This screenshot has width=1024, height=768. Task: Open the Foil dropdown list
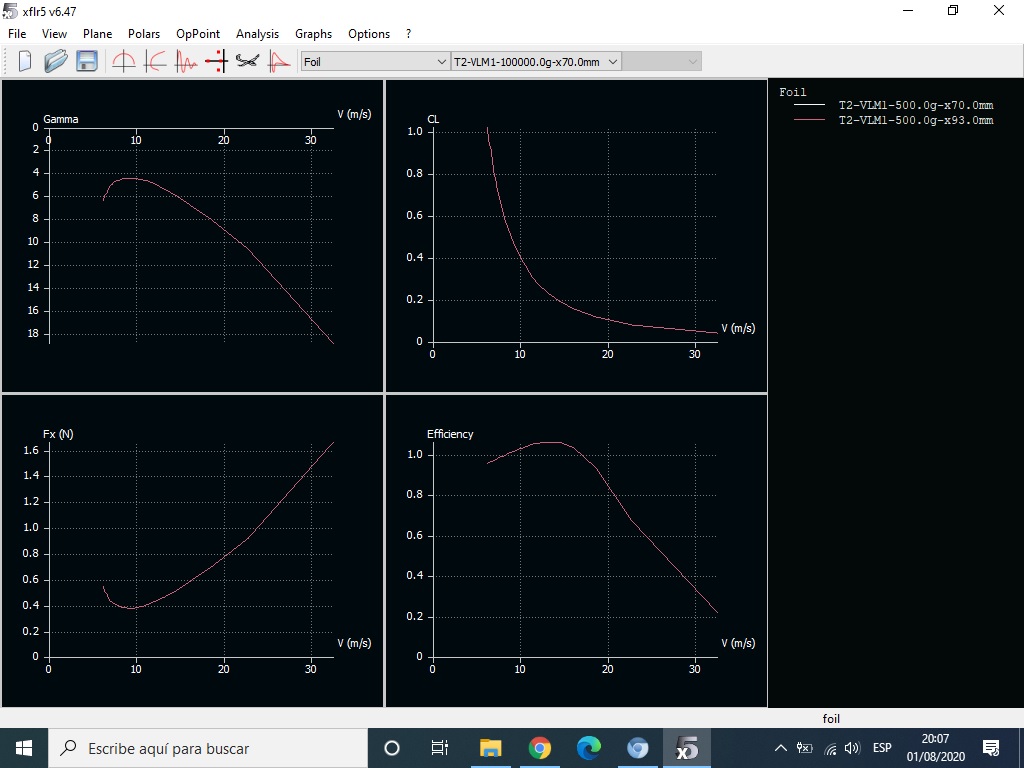click(x=375, y=61)
